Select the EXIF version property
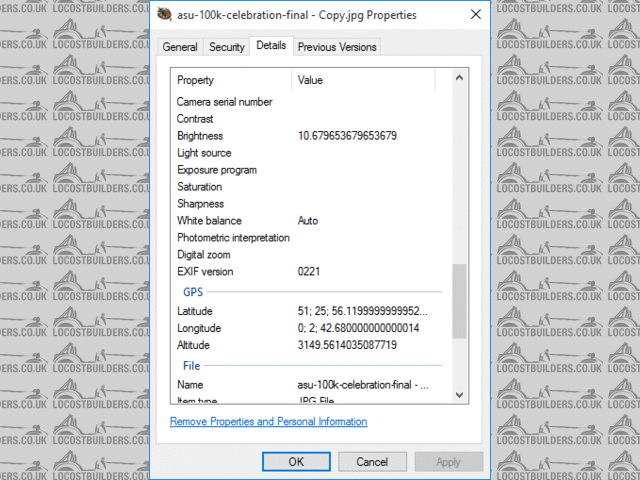The image size is (640, 480). 205,272
